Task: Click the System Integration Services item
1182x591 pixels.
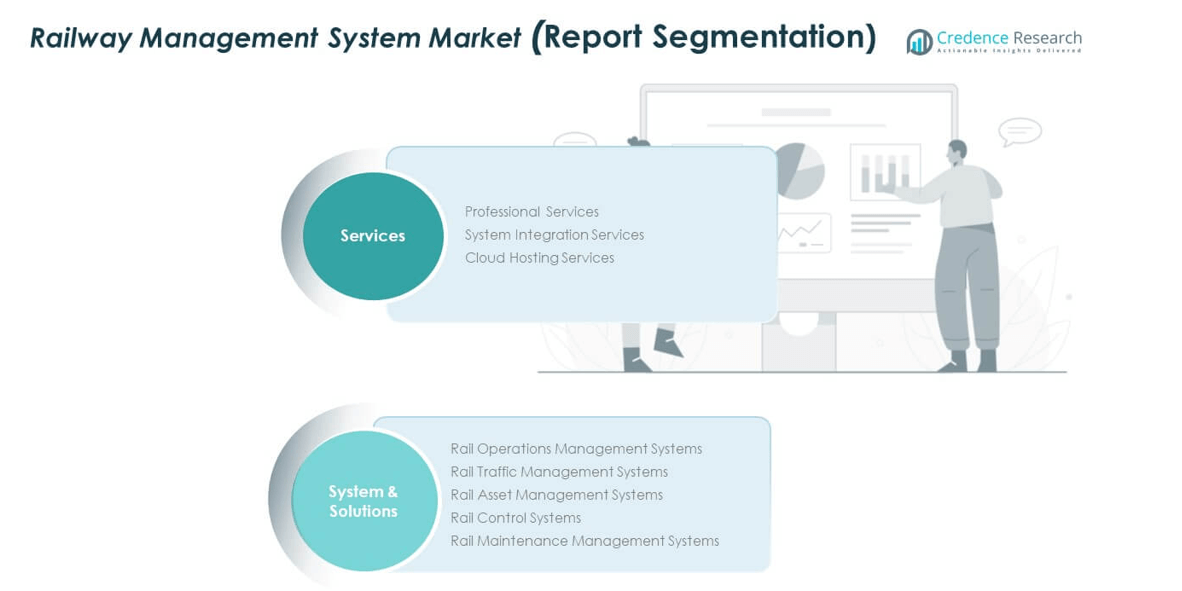Action: 554,235
